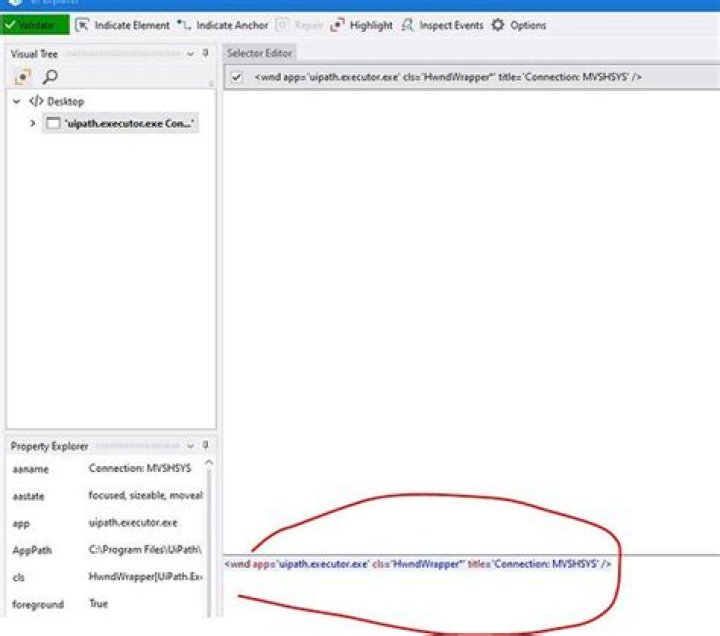Click AppPath value C:\Program Files

145,549
